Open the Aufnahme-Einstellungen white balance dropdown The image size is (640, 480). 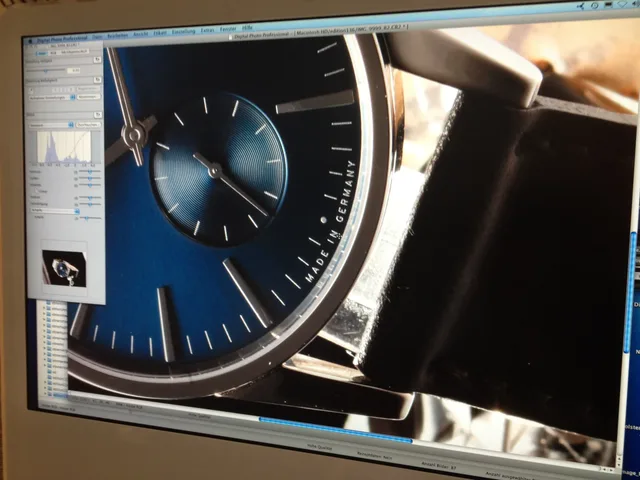(52, 98)
